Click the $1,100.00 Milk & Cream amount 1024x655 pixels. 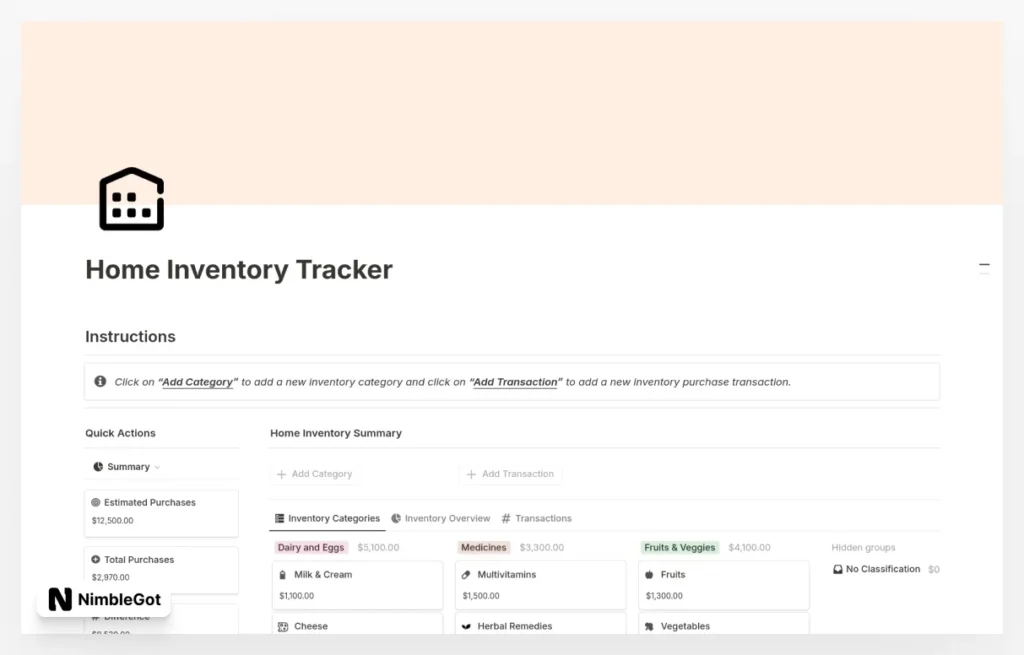(296, 596)
